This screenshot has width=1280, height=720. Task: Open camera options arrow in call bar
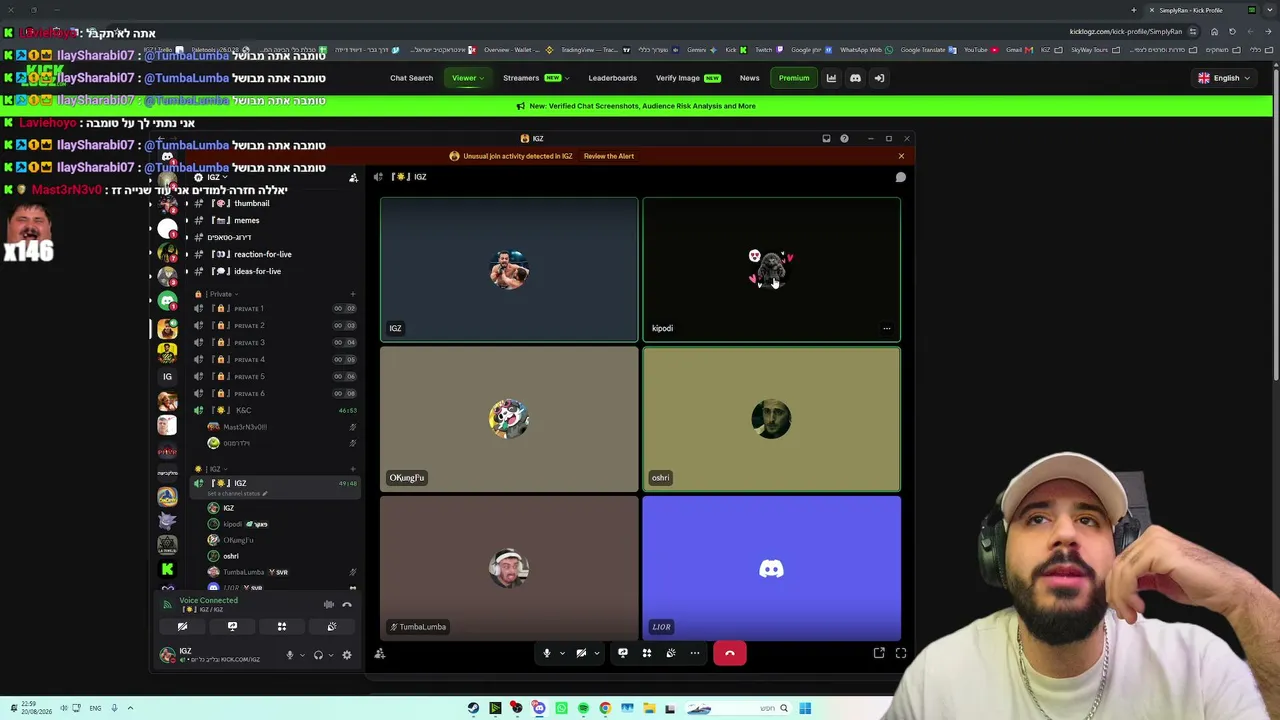(x=597, y=653)
